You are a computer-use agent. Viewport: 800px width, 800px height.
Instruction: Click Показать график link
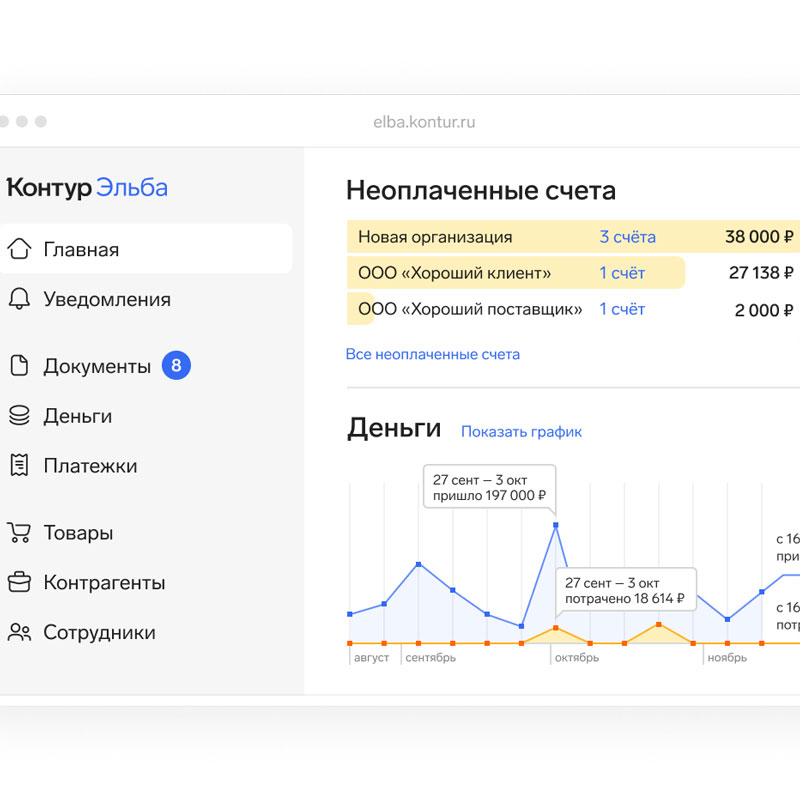click(x=521, y=432)
